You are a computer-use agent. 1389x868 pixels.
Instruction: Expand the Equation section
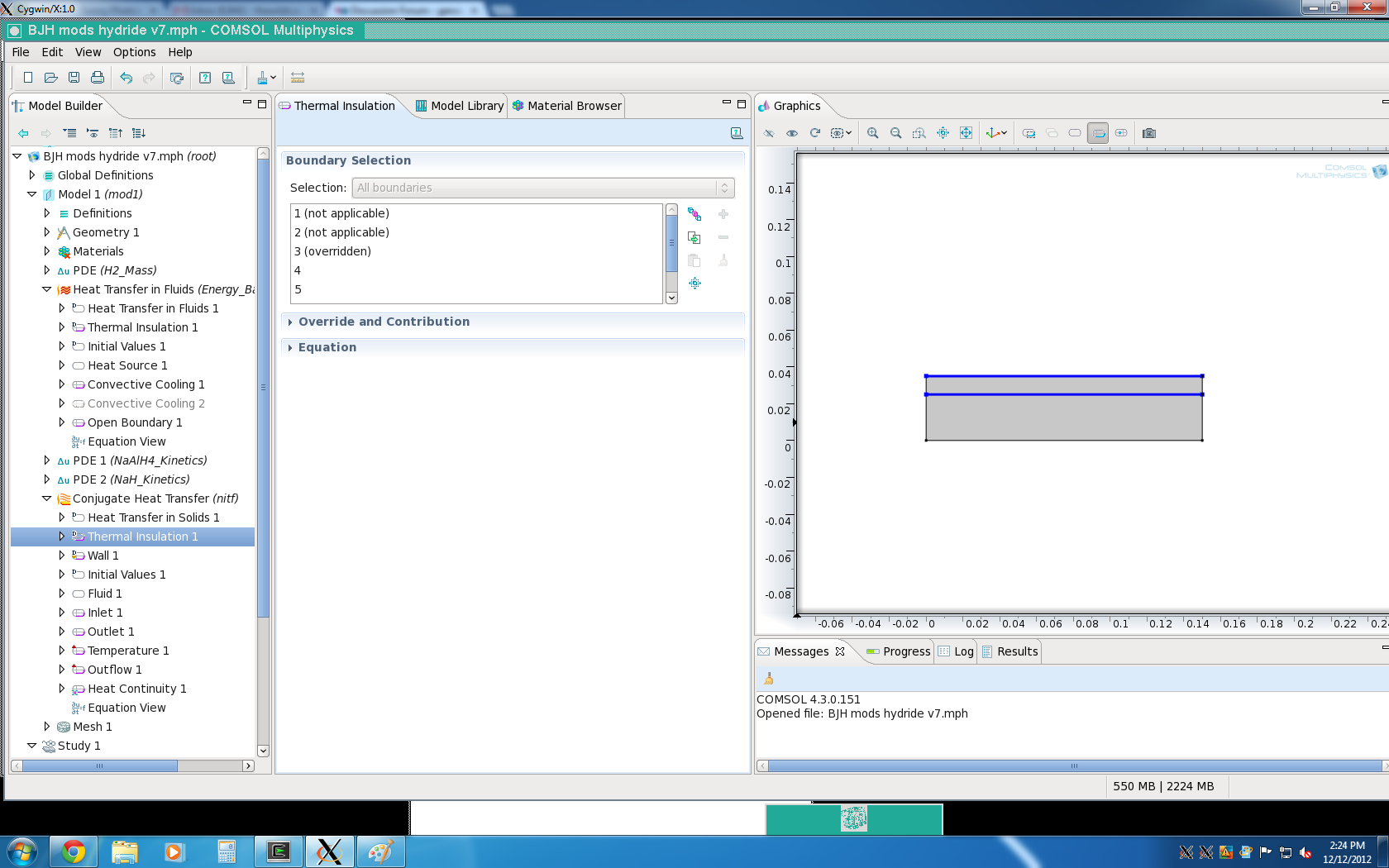pyautogui.click(x=327, y=347)
